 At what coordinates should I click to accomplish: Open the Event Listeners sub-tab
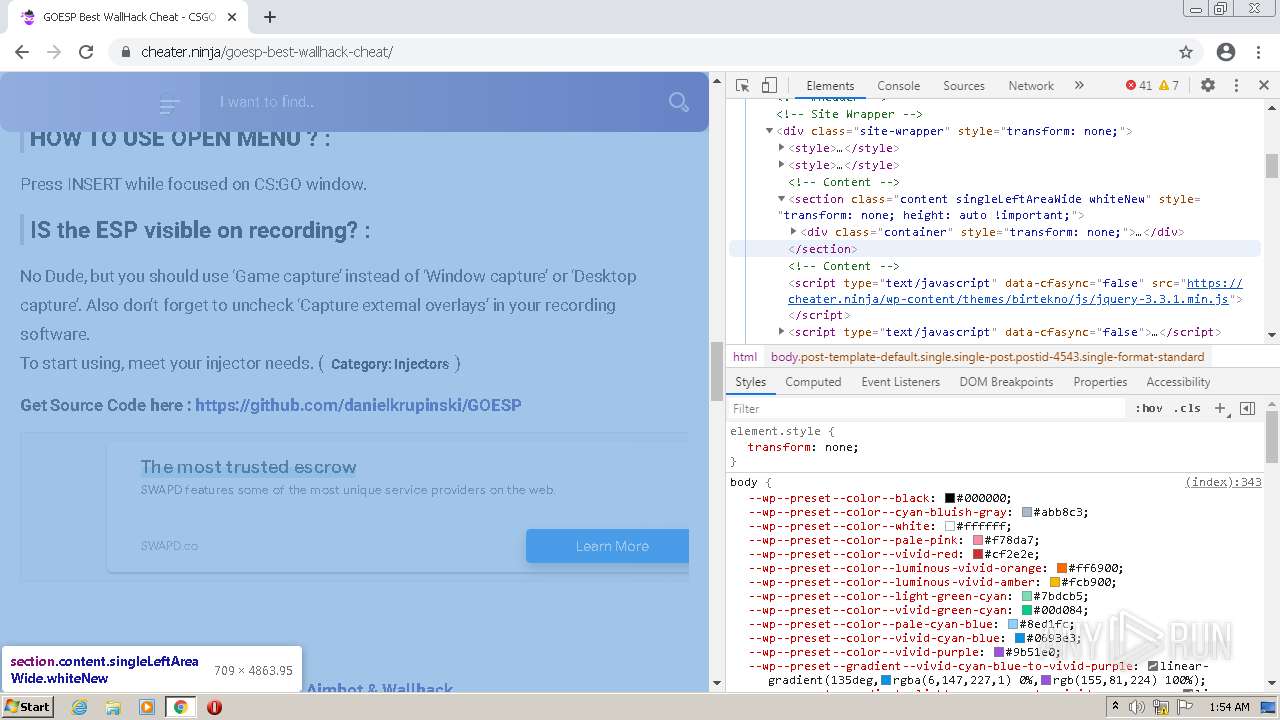pos(900,382)
